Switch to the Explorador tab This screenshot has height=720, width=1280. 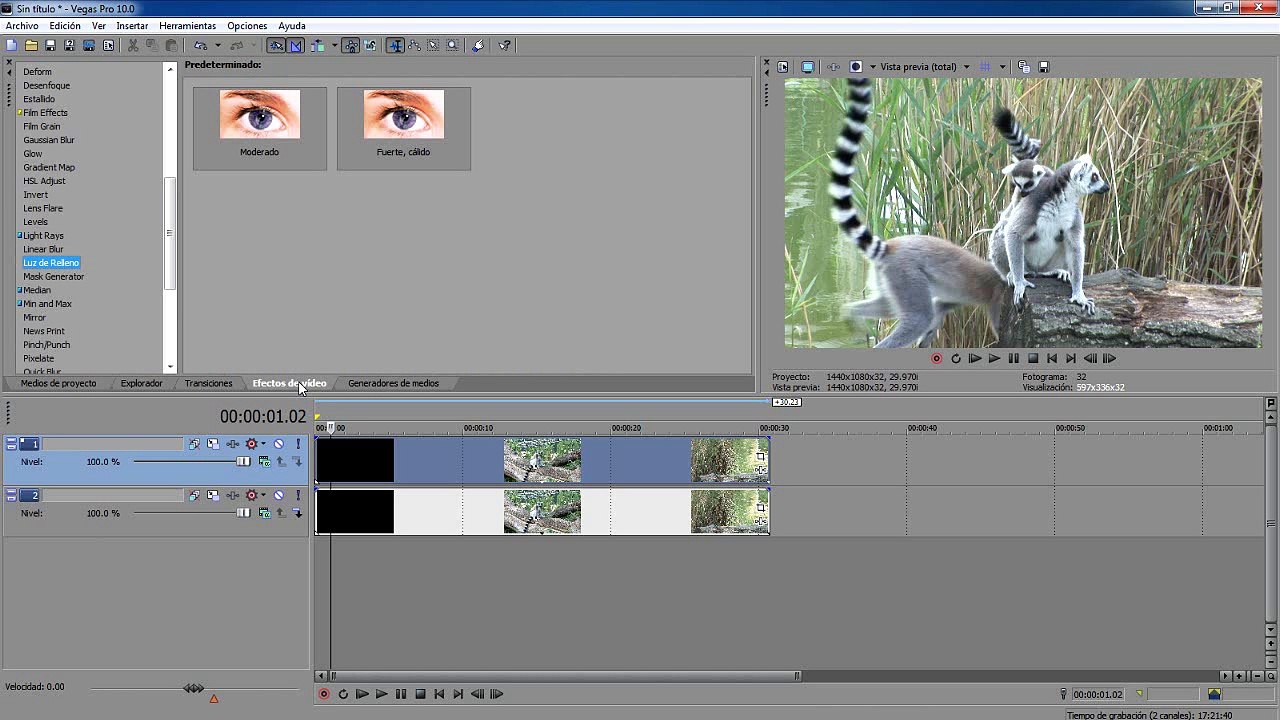tap(141, 383)
